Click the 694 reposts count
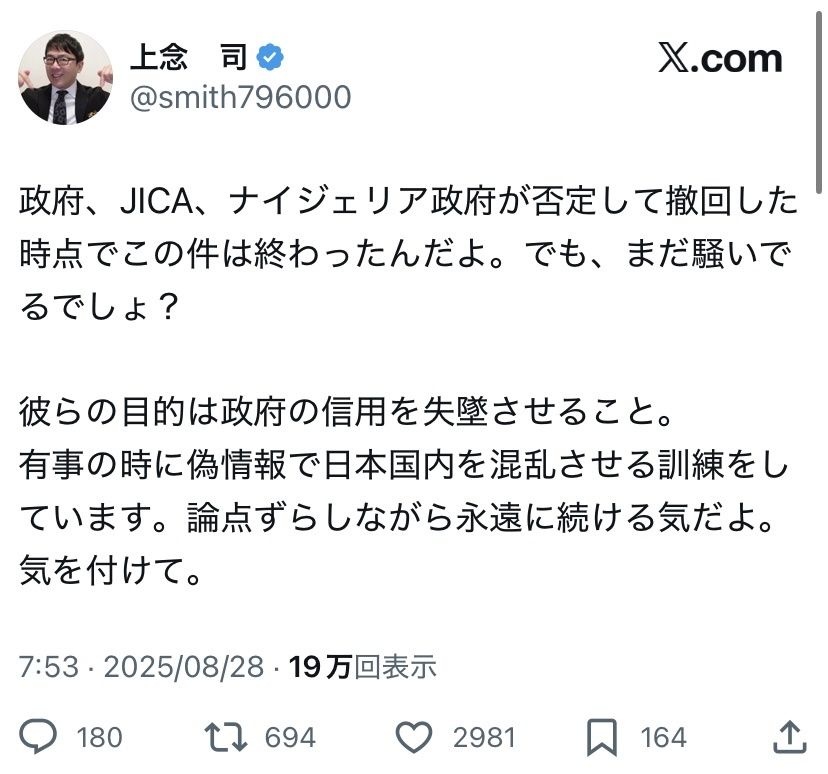Image resolution: width=828 pixels, height=774 pixels. tap(290, 738)
